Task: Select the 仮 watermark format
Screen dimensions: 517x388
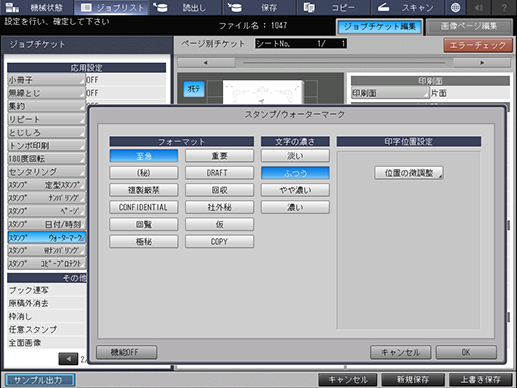Action: pos(219,224)
